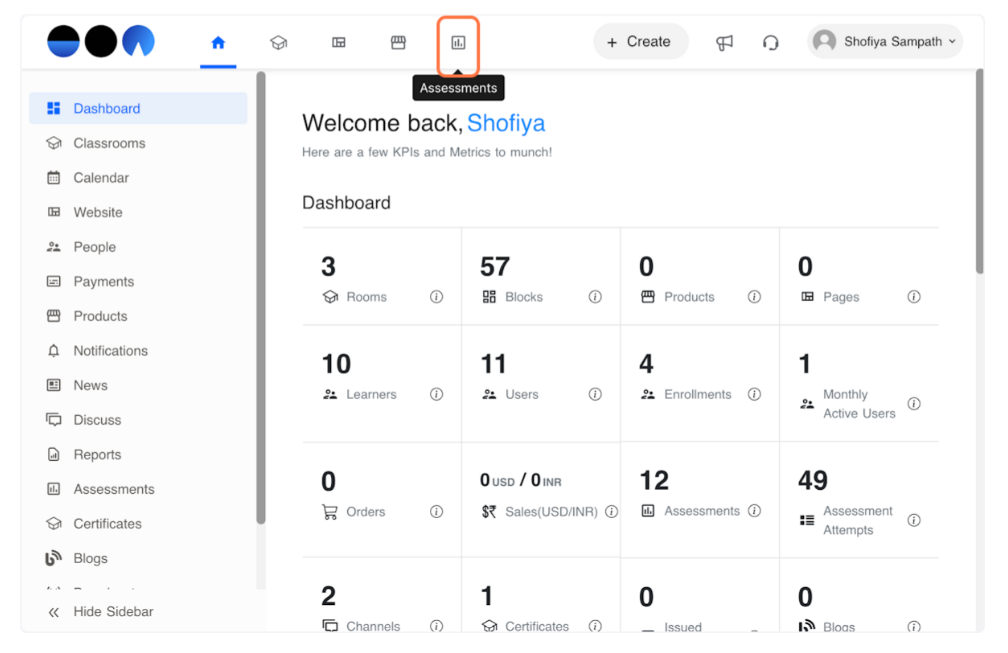This screenshot has width=1008, height=653.
Task: Click the Certificates card info icon
Action: click(595, 626)
